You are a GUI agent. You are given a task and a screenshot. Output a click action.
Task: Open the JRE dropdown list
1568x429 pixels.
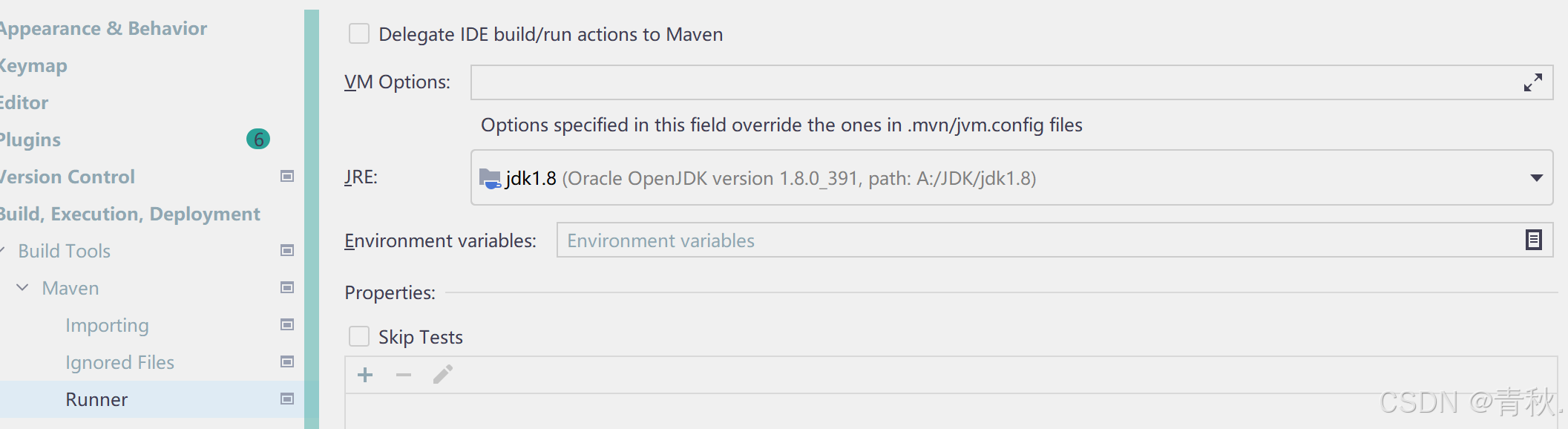point(1536,178)
